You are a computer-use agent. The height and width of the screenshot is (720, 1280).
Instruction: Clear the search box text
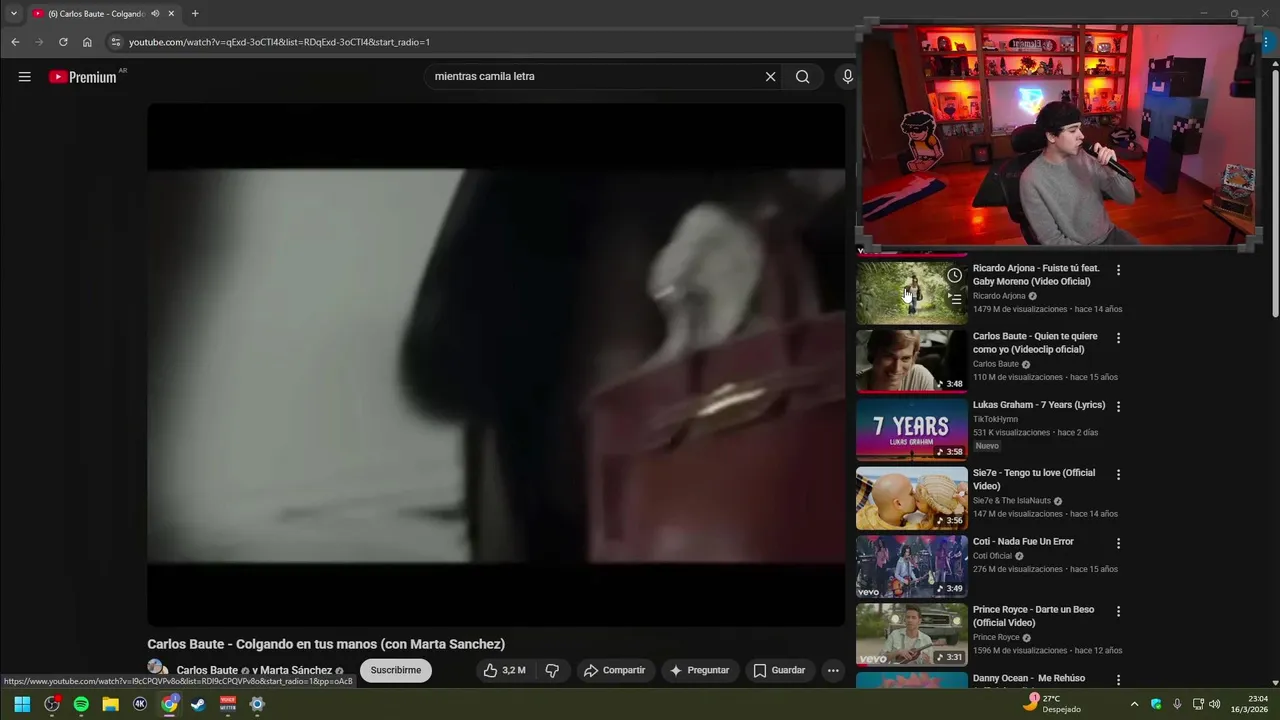point(770,77)
